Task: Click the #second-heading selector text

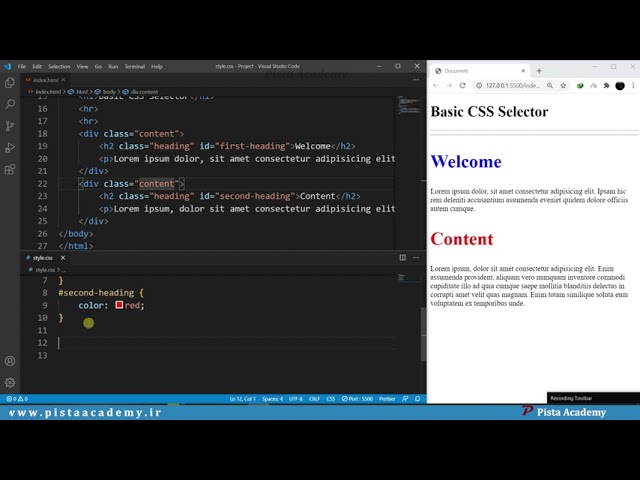Action: pos(96,293)
